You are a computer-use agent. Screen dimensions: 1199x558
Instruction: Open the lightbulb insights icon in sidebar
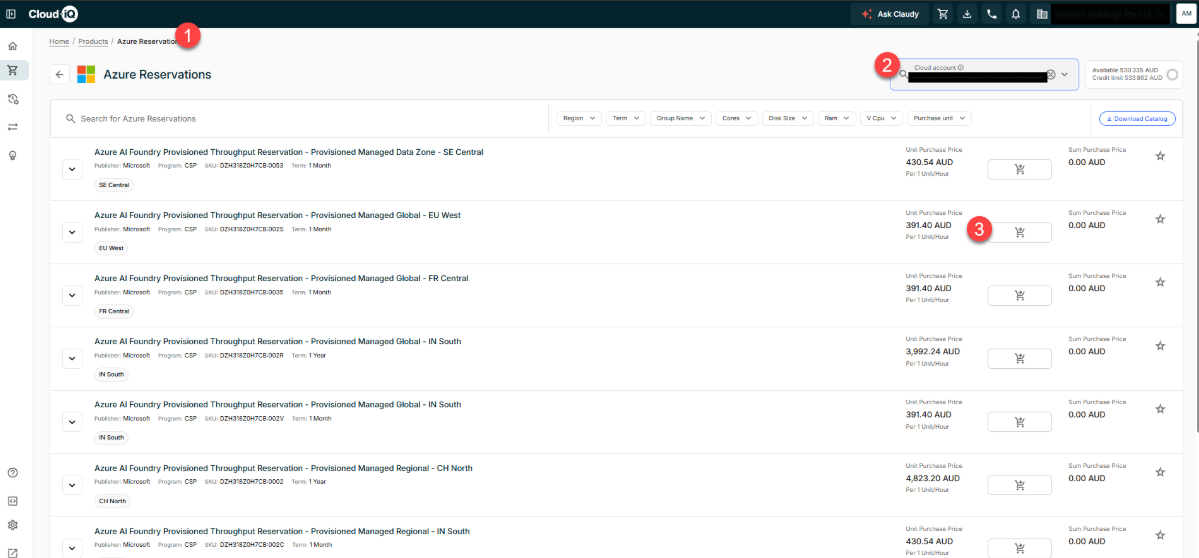click(x=12, y=155)
